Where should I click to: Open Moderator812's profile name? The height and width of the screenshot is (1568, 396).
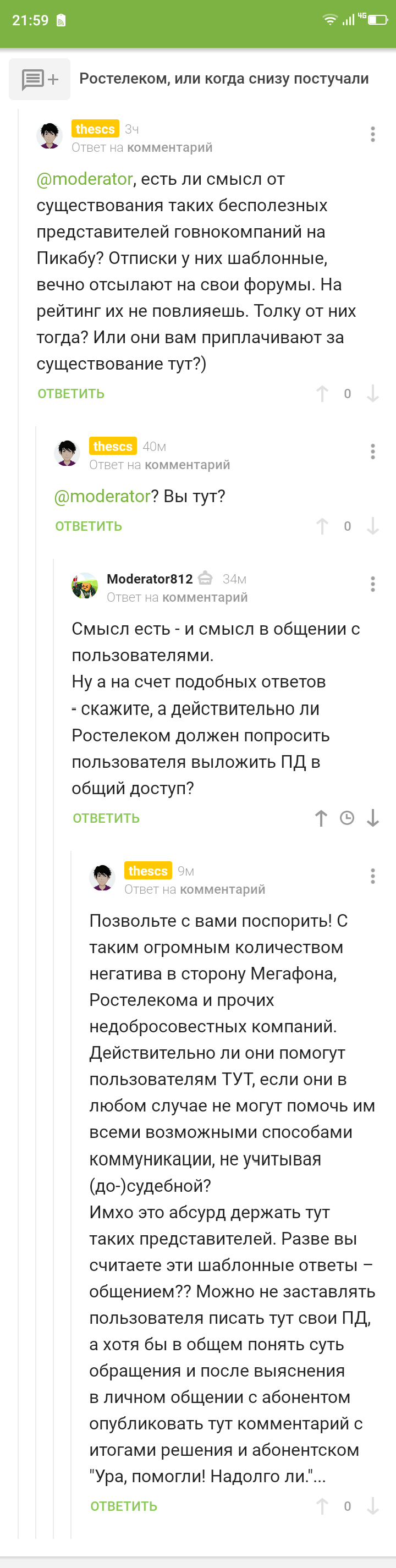point(150,579)
